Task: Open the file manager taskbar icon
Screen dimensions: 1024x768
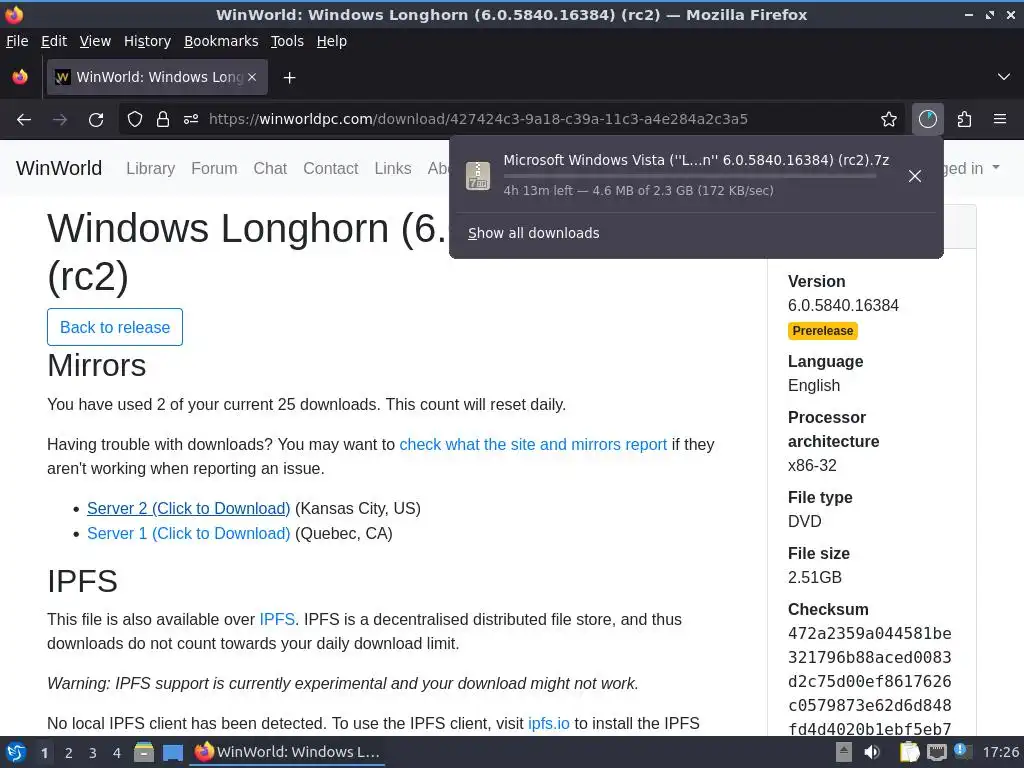Action: 144,752
